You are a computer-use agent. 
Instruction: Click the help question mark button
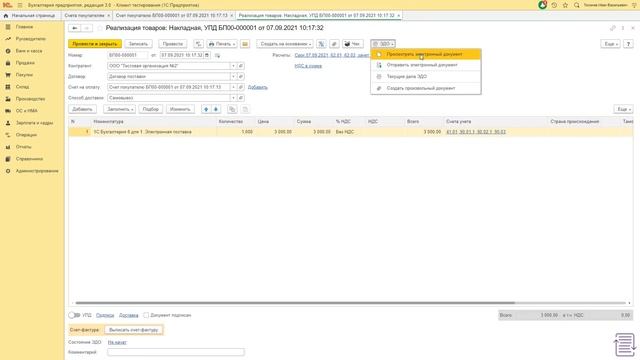point(628,44)
